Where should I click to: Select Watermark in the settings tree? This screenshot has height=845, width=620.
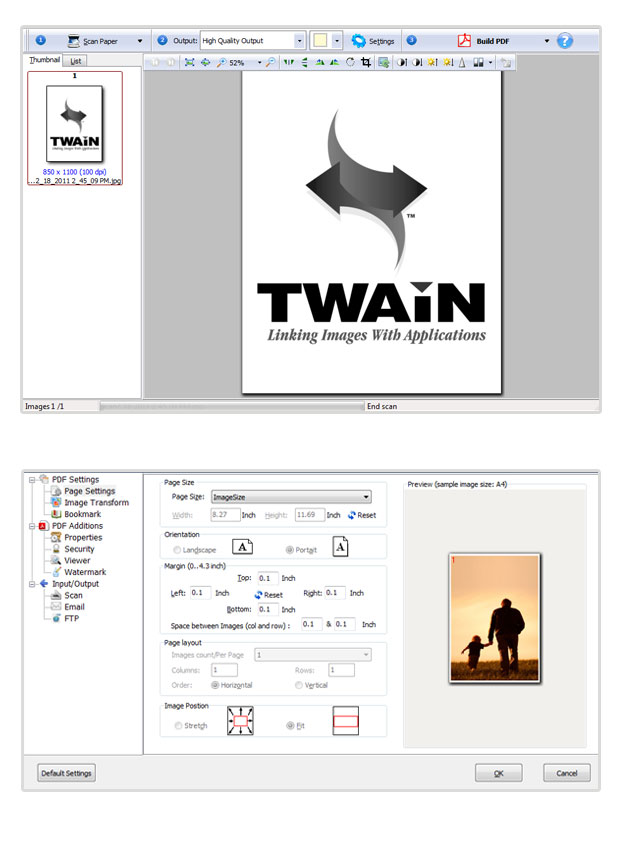(84, 572)
